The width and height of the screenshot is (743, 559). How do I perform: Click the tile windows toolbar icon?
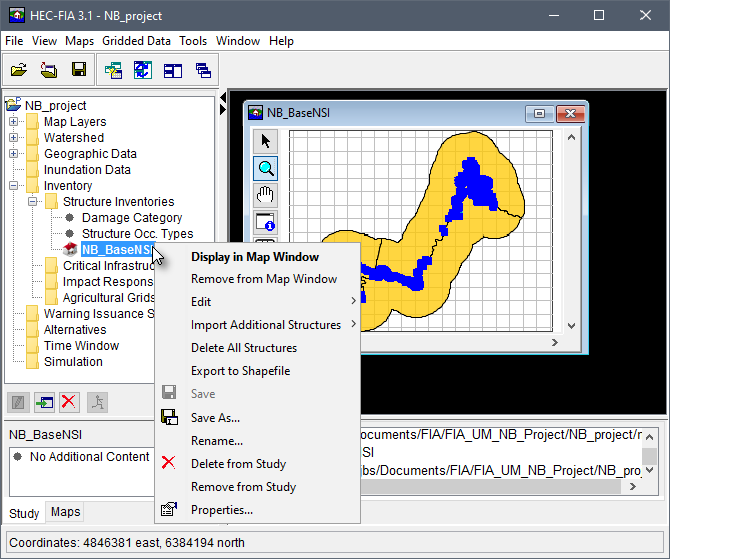click(172, 70)
